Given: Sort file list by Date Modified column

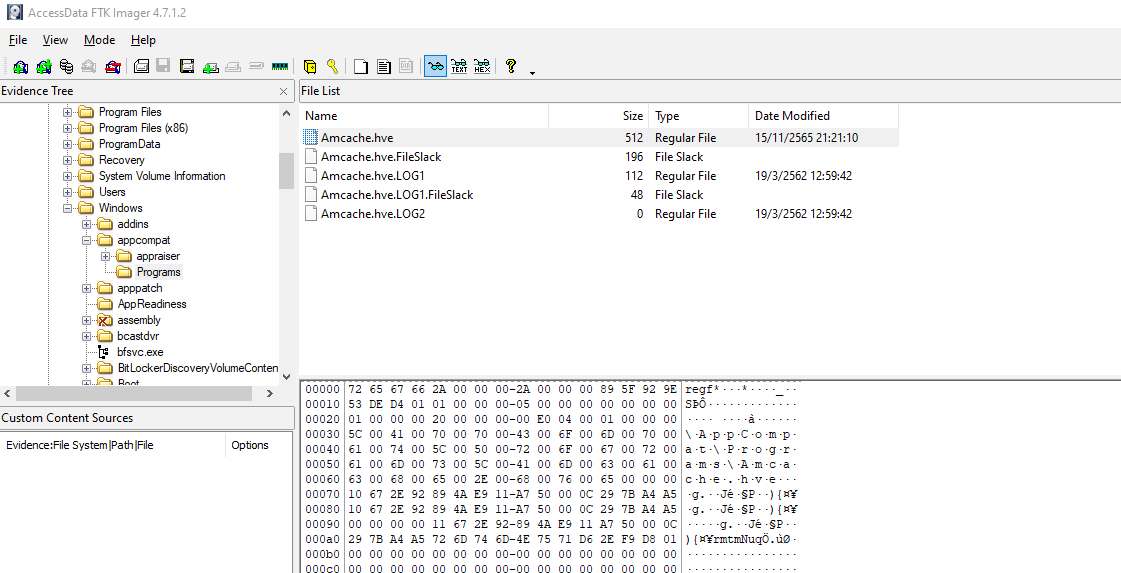Looking at the screenshot, I should click(x=824, y=116).
